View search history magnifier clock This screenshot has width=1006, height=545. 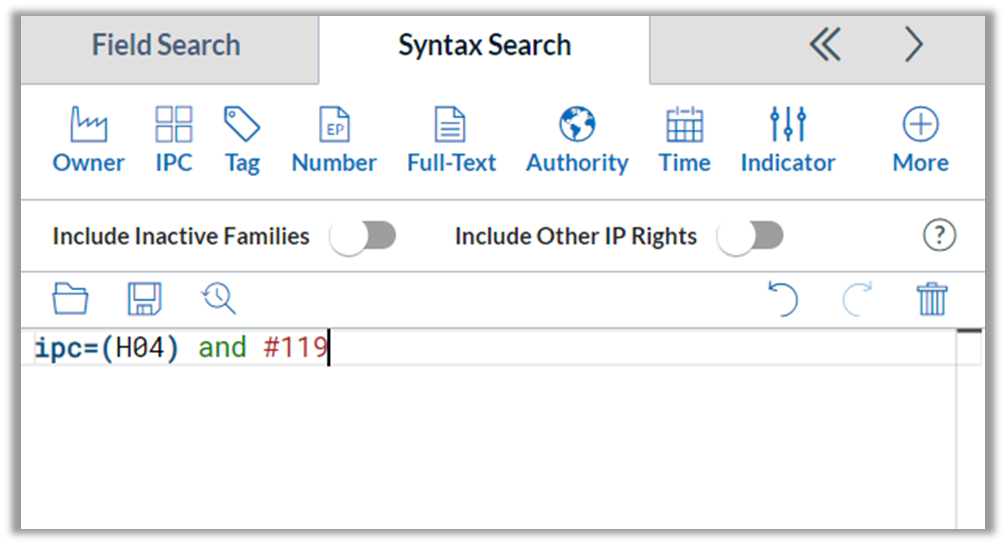[x=219, y=298]
